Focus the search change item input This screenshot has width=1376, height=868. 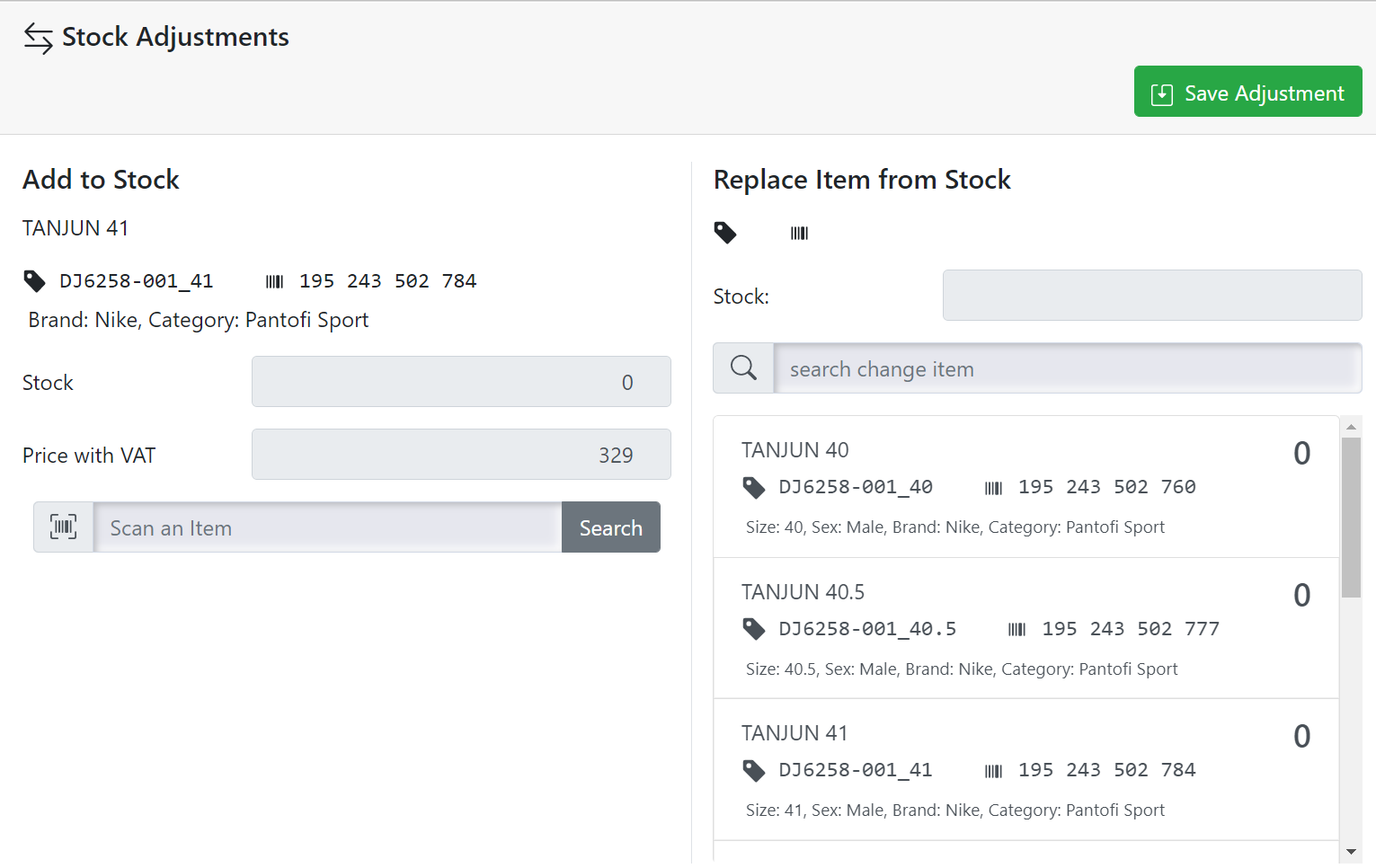click(x=1068, y=368)
